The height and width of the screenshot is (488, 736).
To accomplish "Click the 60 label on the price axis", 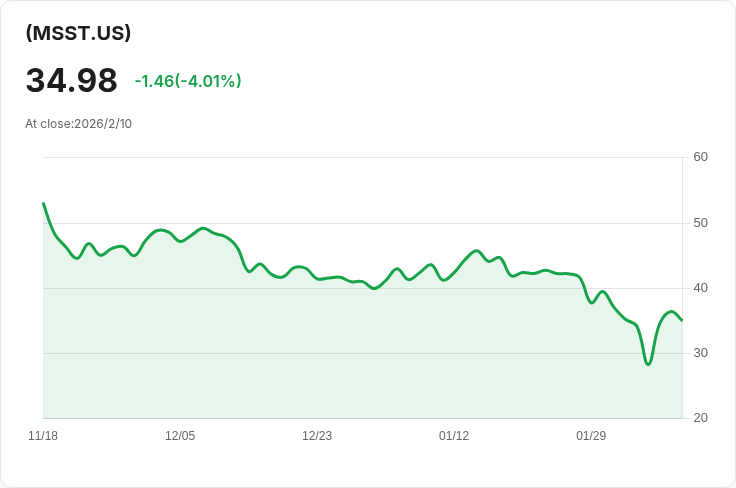I will pos(700,157).
